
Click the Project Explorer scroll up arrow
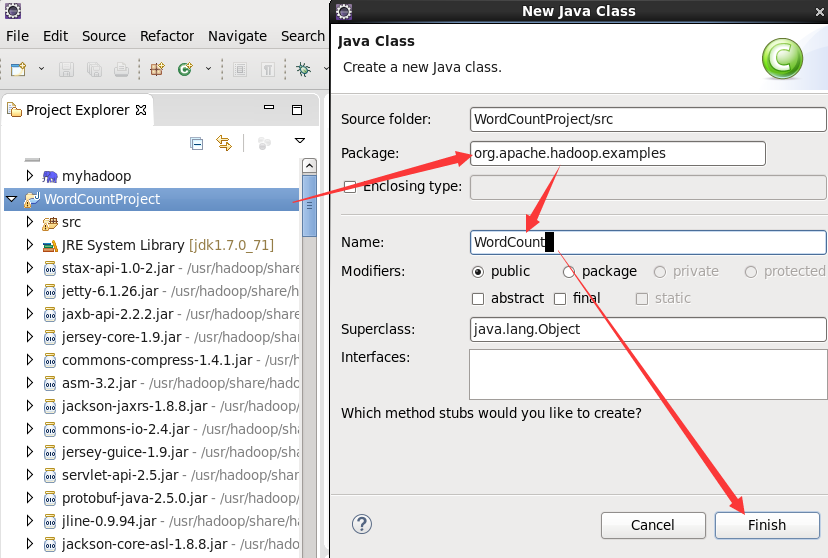[309, 166]
